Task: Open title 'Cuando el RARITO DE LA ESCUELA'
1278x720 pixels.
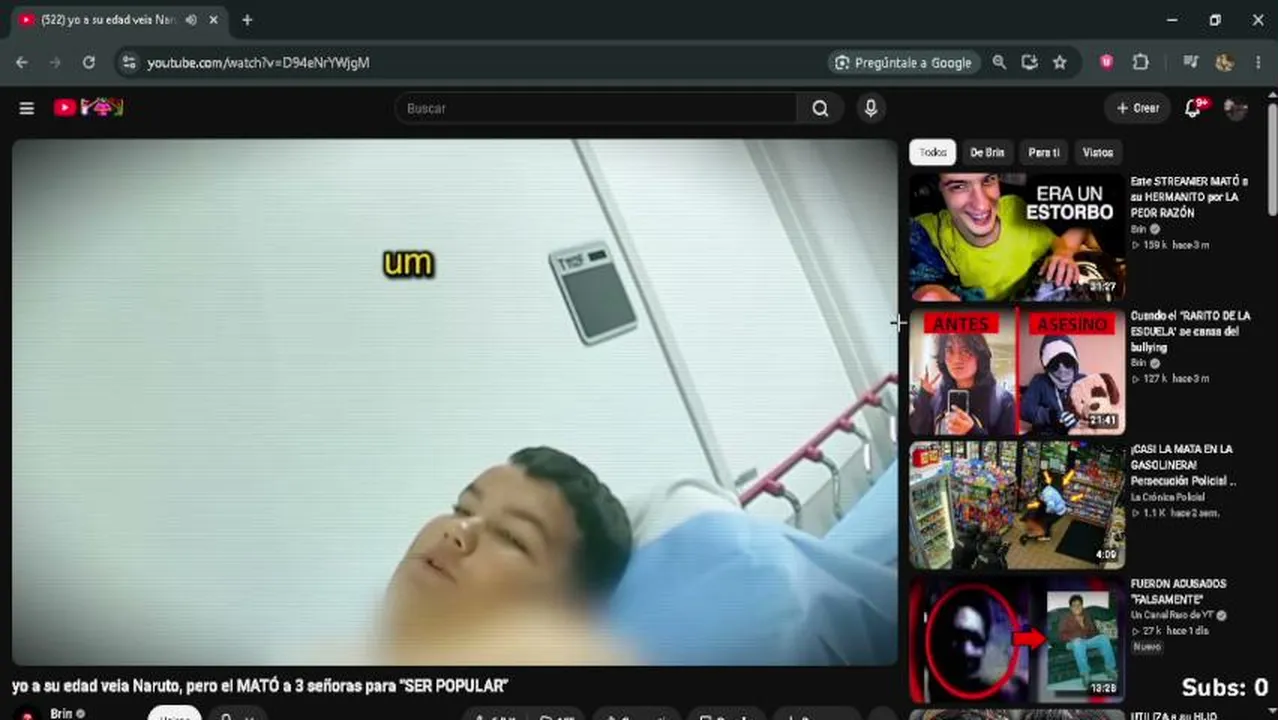Action: (1190, 331)
